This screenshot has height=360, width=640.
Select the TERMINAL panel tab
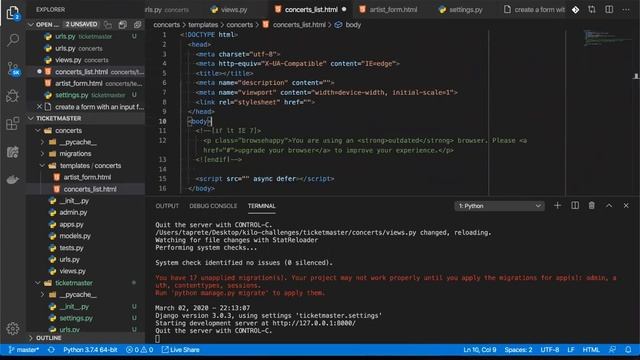tap(262, 206)
